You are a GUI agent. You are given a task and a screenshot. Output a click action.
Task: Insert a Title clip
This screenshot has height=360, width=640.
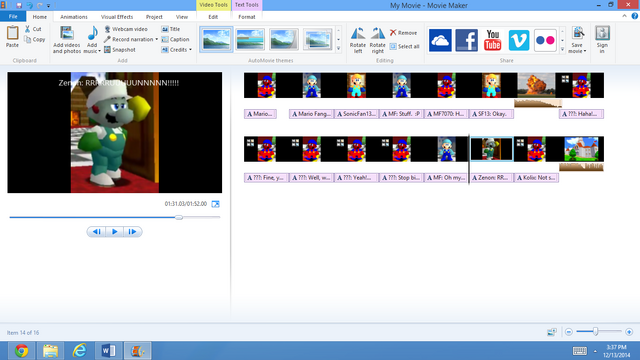click(x=171, y=29)
